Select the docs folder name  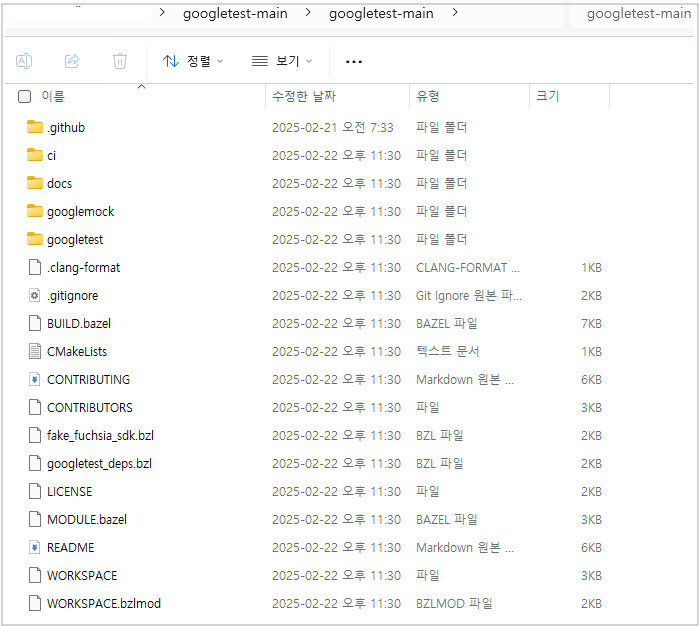60,183
